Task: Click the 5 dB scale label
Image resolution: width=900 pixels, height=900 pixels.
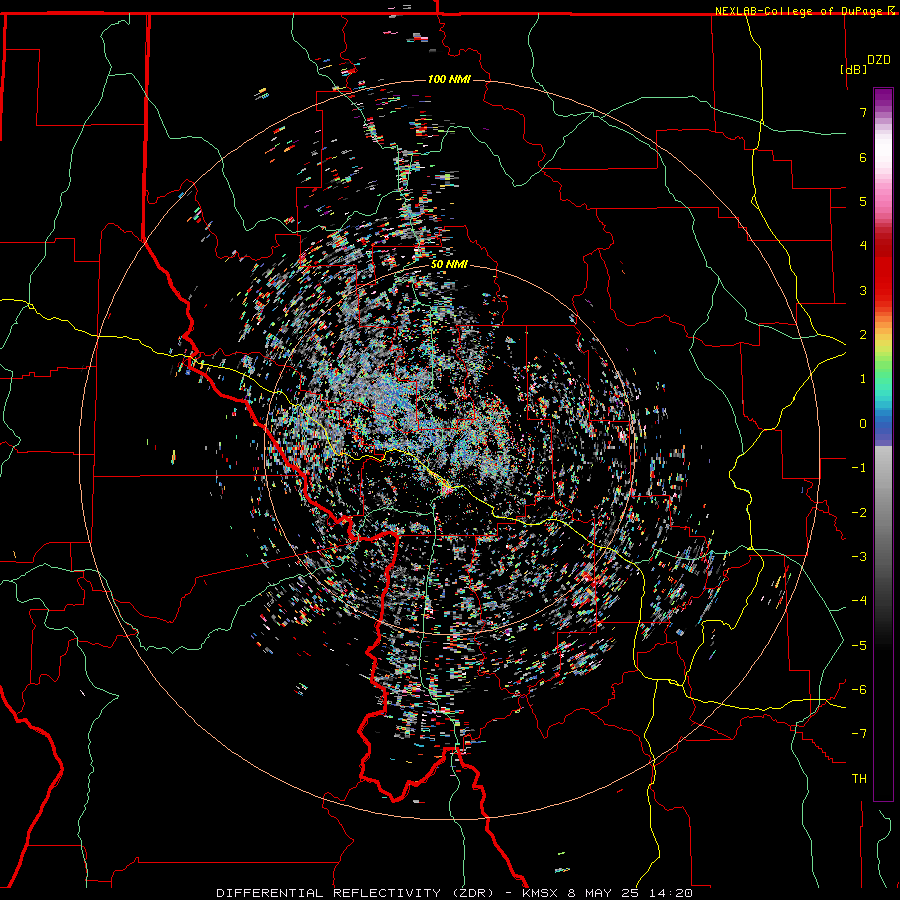Action: coord(863,201)
